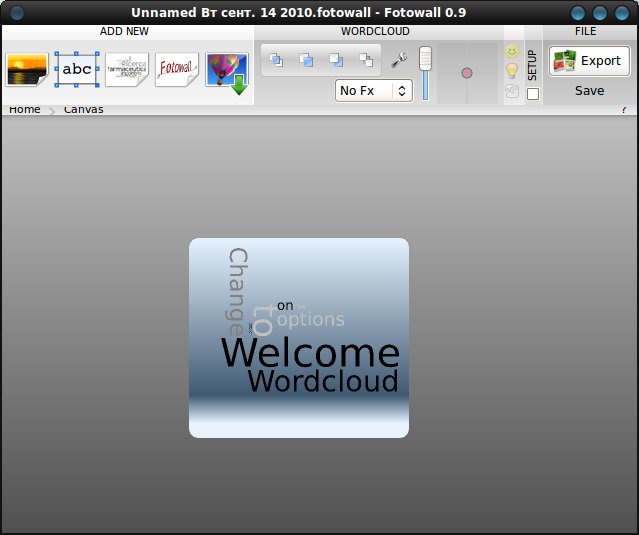
Task: Click third stacking order icon
Action: pos(336,60)
